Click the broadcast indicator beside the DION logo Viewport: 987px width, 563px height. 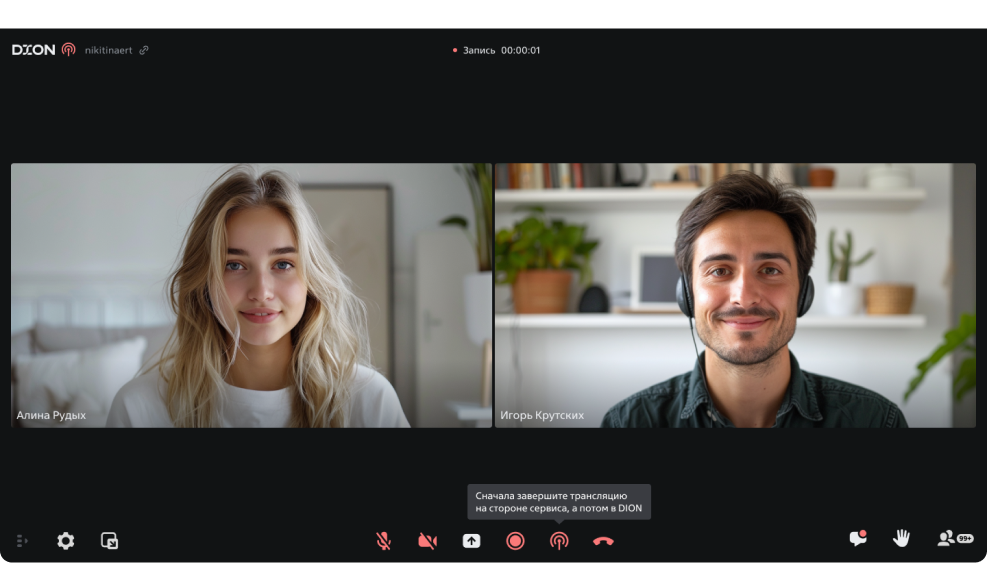coord(69,50)
